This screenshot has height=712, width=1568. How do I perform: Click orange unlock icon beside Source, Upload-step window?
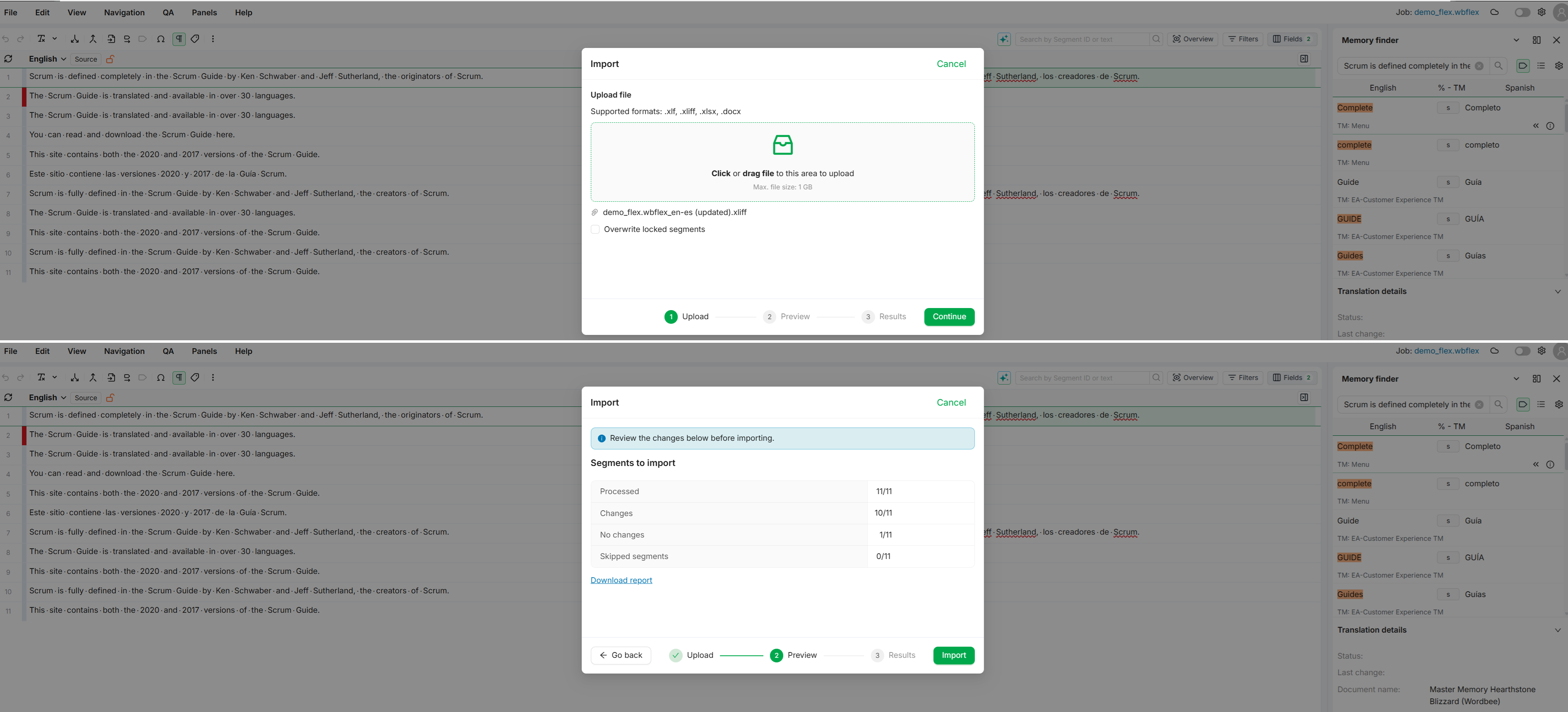click(110, 59)
